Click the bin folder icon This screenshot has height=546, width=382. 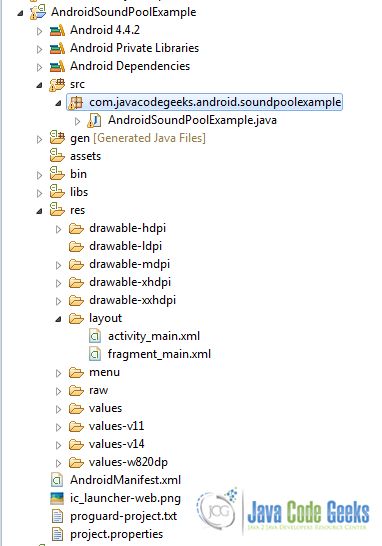pyautogui.click(x=57, y=174)
